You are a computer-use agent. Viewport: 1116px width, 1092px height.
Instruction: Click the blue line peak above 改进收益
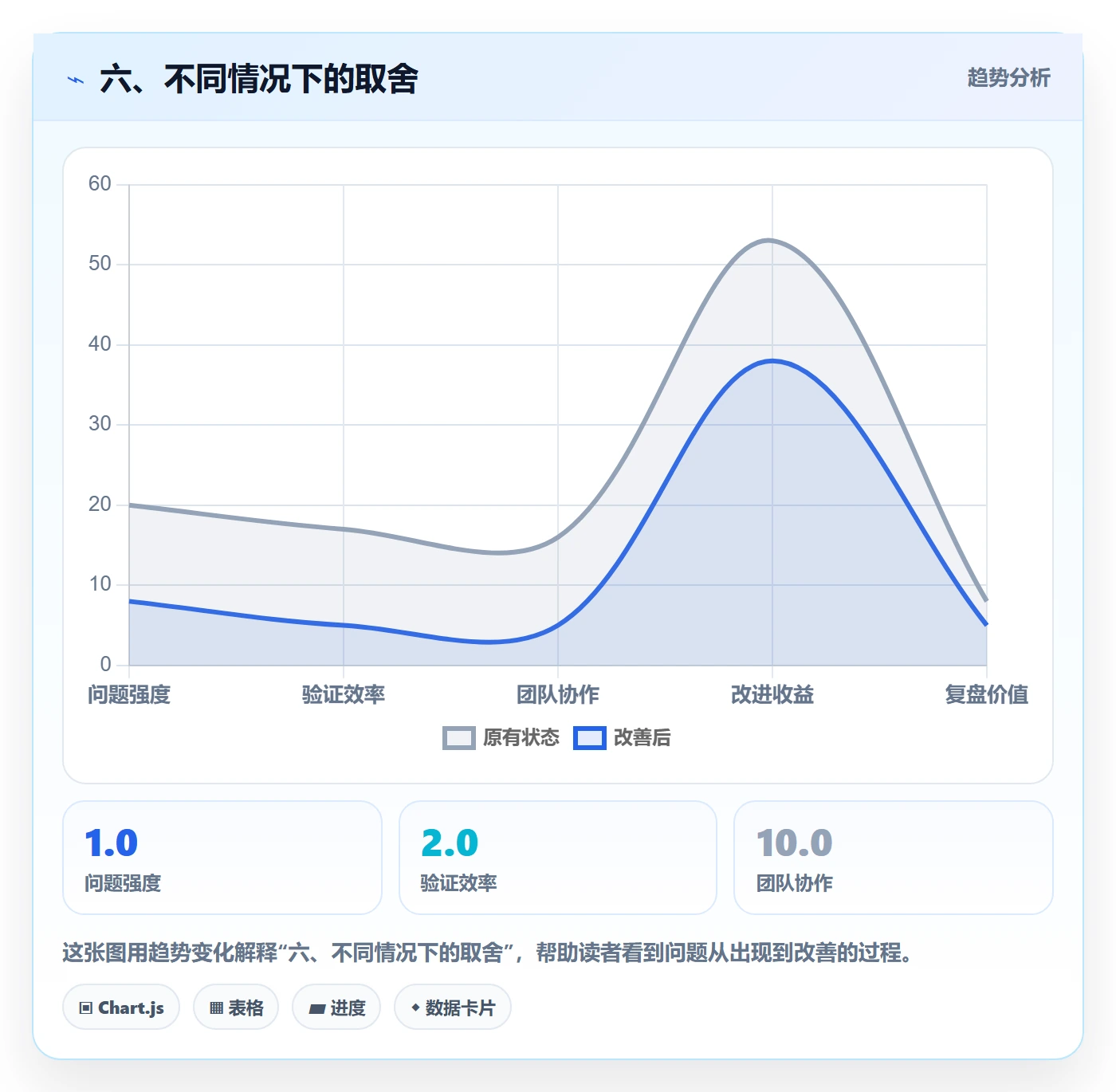pos(772,360)
